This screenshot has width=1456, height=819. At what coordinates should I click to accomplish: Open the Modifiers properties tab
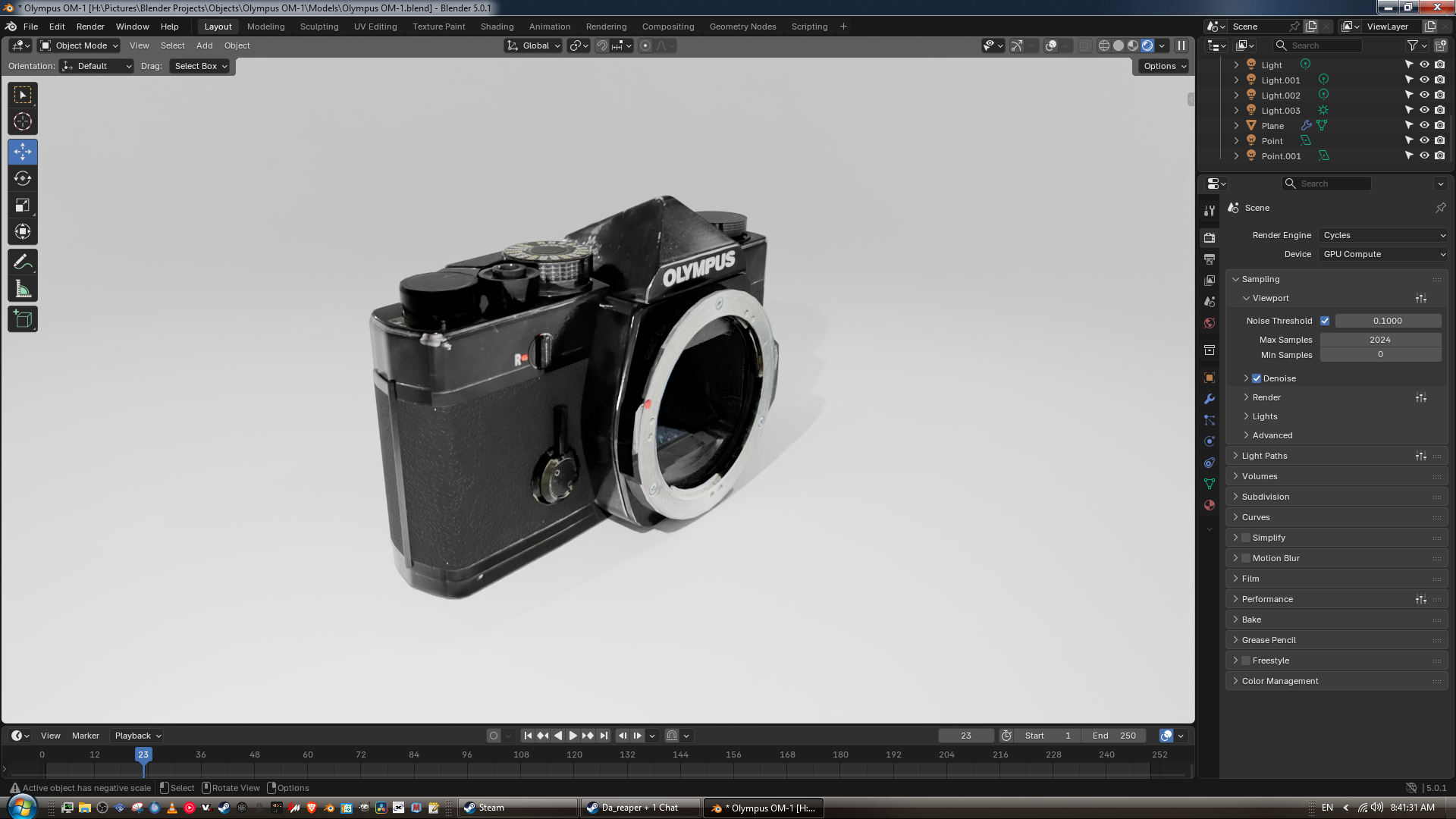1210,399
